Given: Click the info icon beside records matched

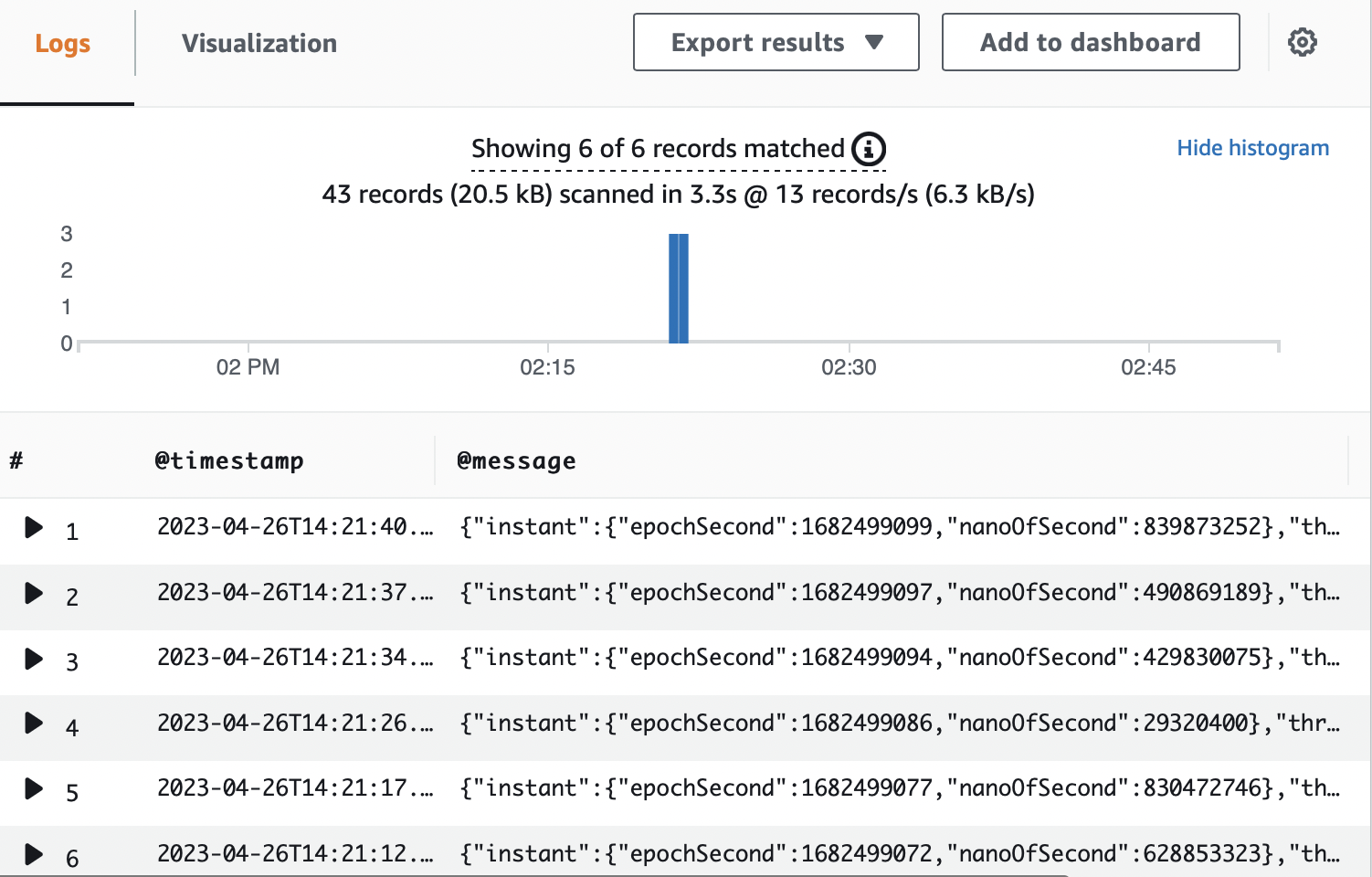Looking at the screenshot, I should [x=869, y=149].
